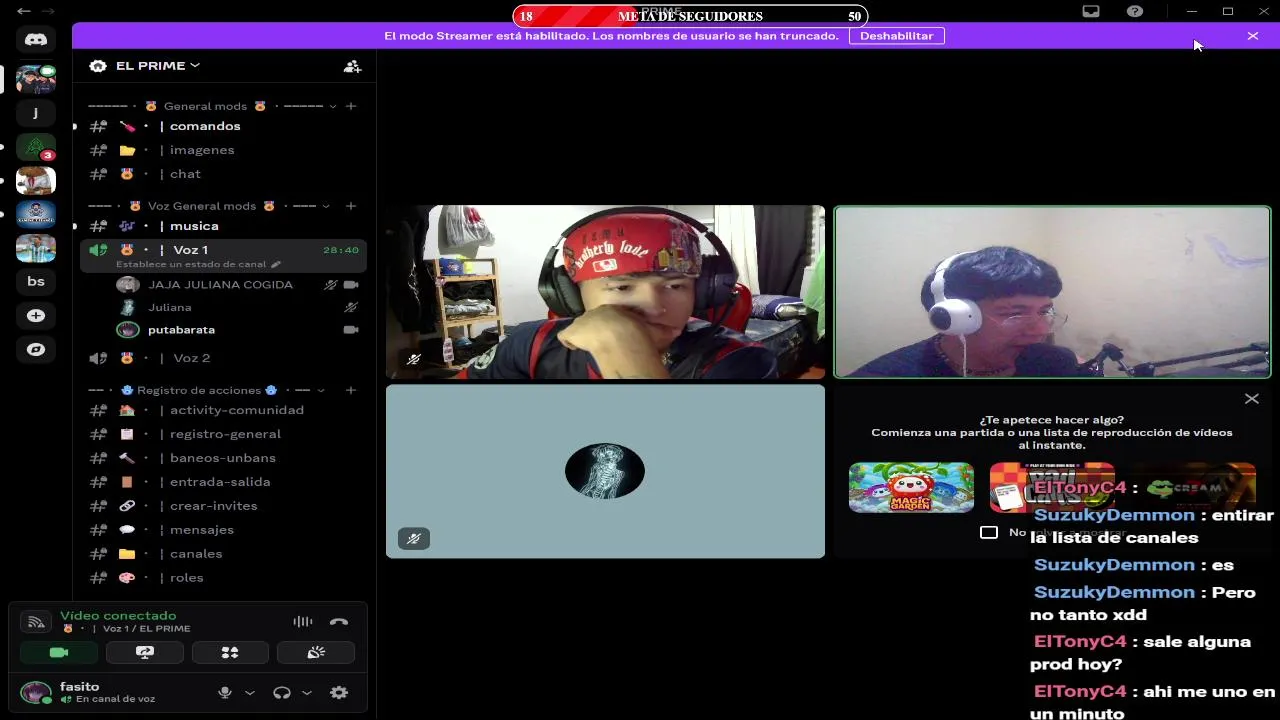Click the voice connection signal icon
Viewport: 1280px width, 720px height.
[36, 622]
